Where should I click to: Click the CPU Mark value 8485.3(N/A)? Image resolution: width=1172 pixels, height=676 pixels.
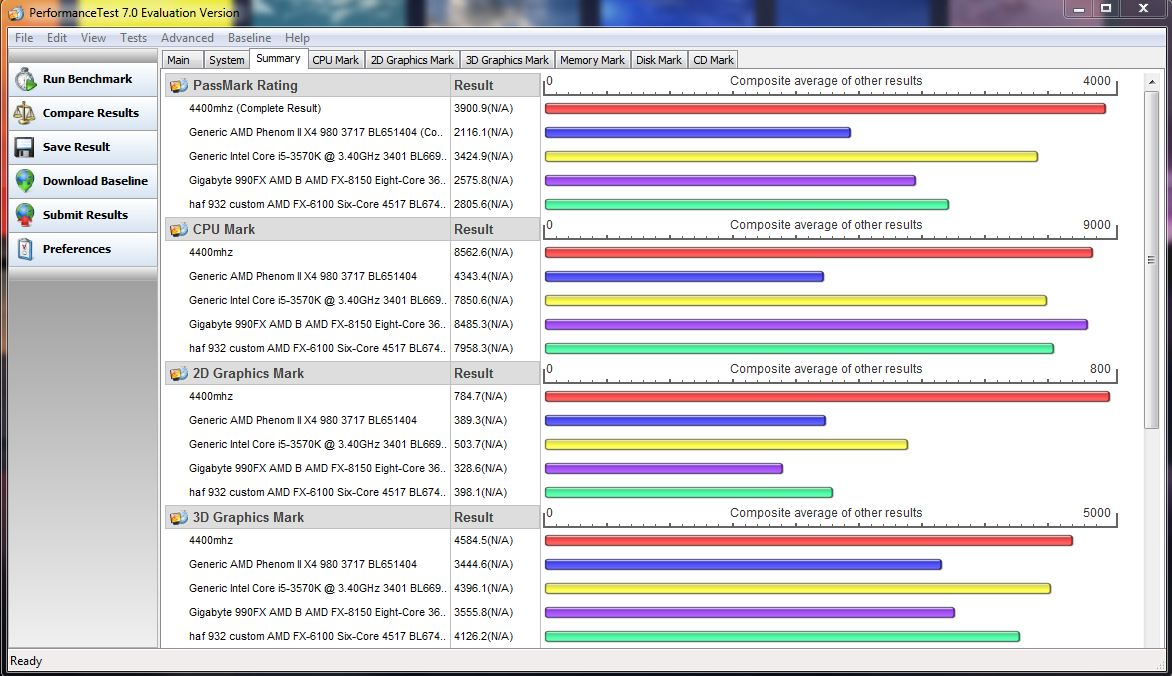(x=483, y=324)
